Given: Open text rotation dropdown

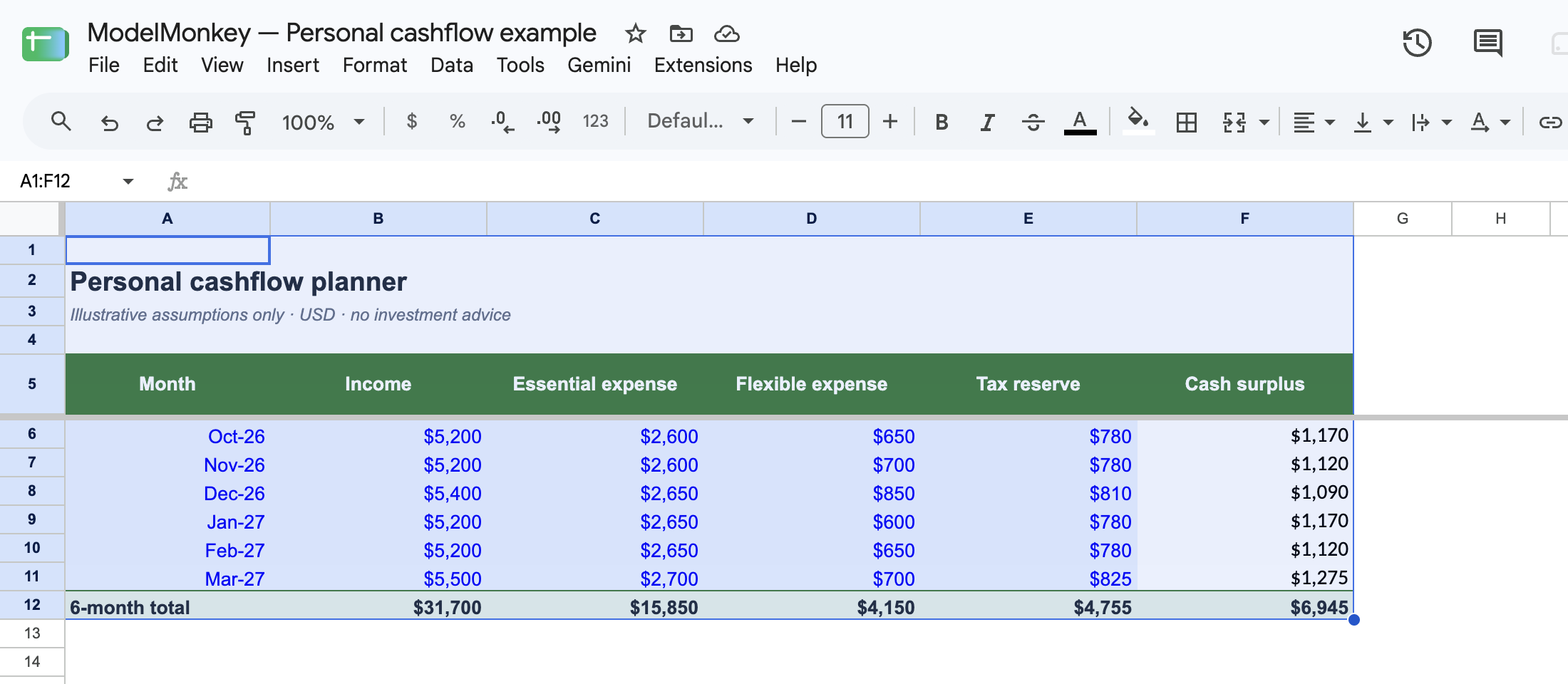Looking at the screenshot, I should 1490,123.
